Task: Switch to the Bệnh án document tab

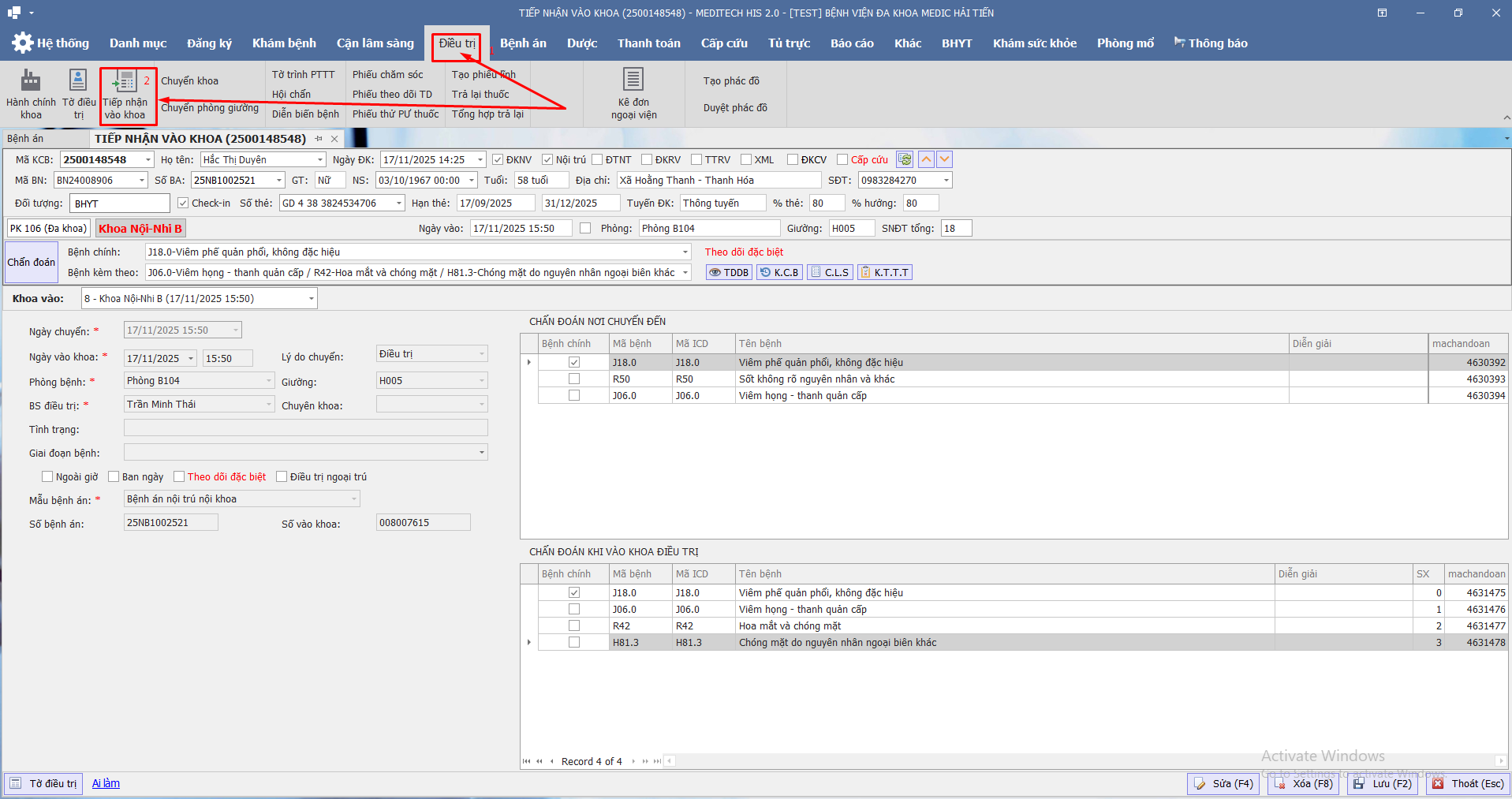Action: (25, 139)
